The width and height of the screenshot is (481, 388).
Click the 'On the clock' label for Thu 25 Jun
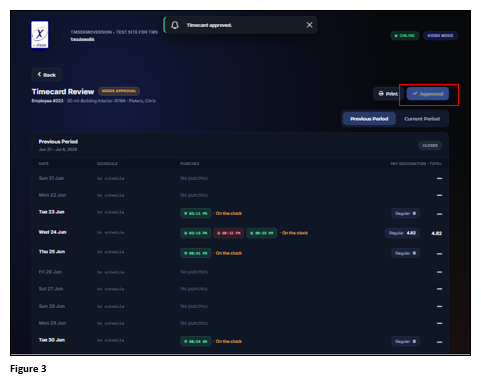(x=229, y=253)
